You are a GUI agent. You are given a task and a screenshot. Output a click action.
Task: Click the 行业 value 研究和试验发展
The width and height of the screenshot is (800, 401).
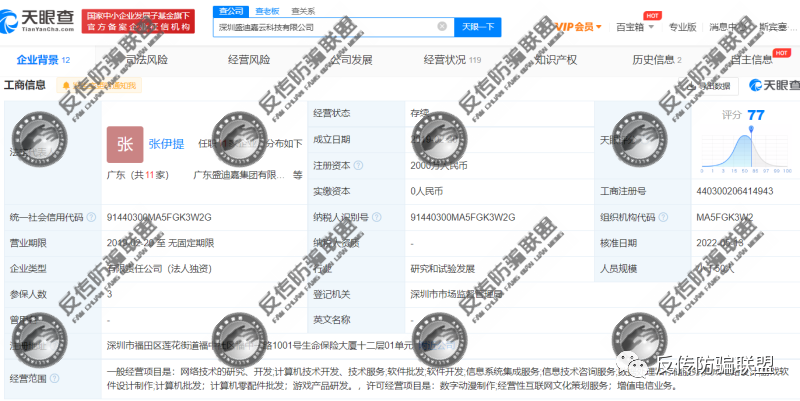(x=442, y=269)
